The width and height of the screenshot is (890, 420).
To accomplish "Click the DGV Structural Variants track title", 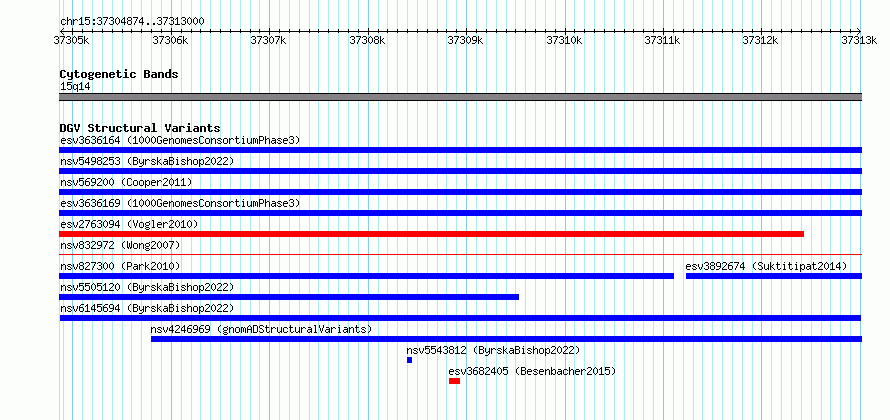I will coord(140,128).
